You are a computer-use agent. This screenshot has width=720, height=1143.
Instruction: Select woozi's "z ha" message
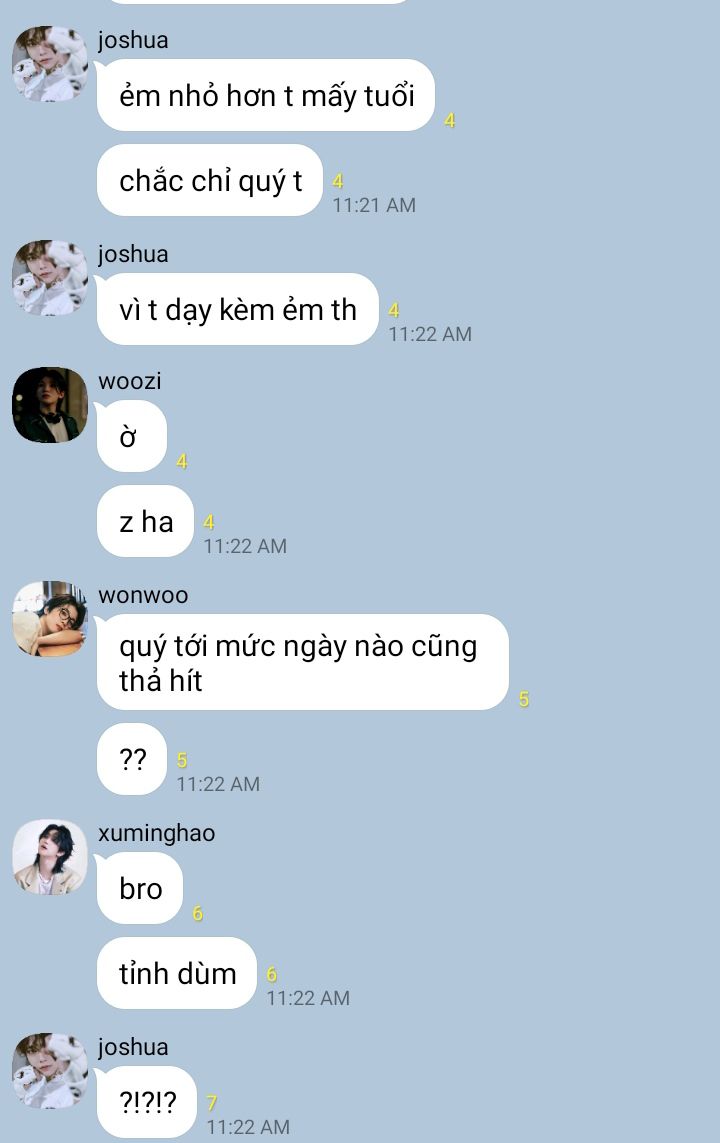click(x=146, y=521)
